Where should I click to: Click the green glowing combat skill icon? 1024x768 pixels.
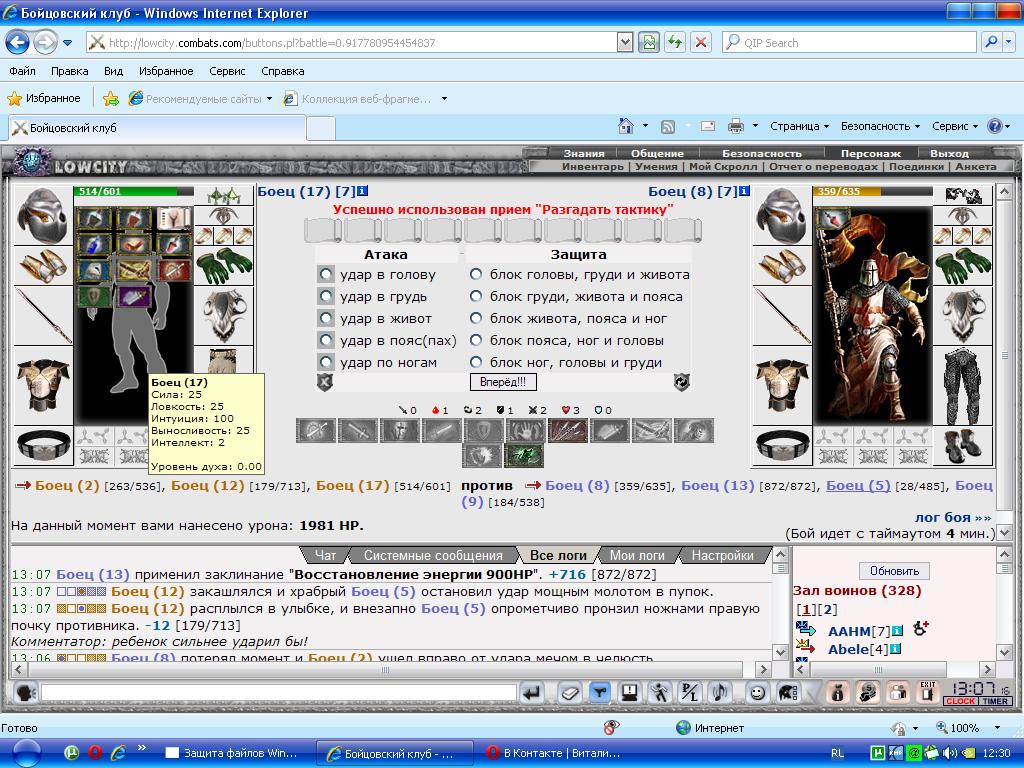click(x=524, y=455)
